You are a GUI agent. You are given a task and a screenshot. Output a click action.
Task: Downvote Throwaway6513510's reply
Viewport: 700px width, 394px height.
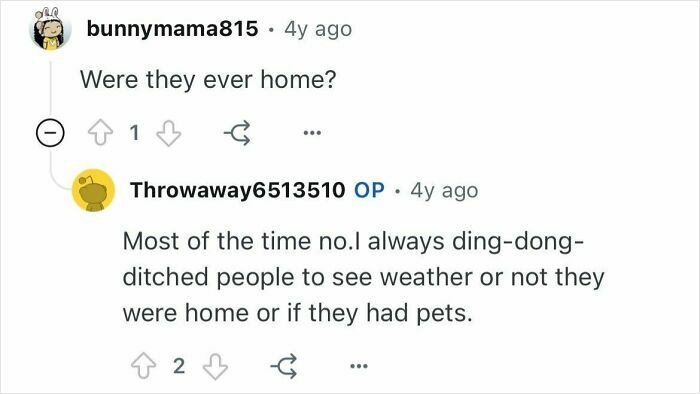[x=215, y=366]
